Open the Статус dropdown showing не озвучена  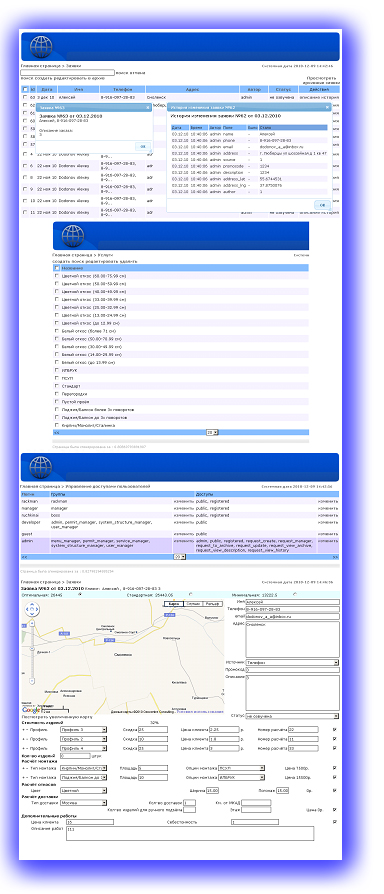[x=292, y=716]
